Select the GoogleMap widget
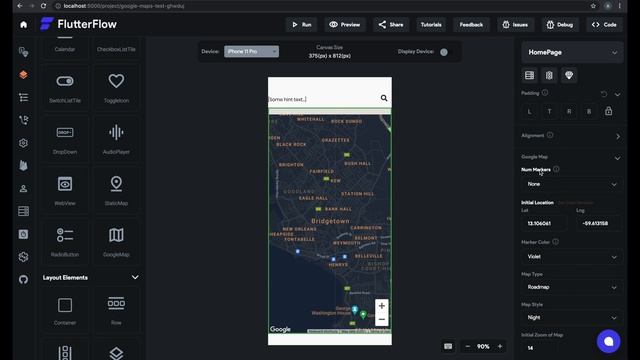640x360 pixels. [x=116, y=242]
